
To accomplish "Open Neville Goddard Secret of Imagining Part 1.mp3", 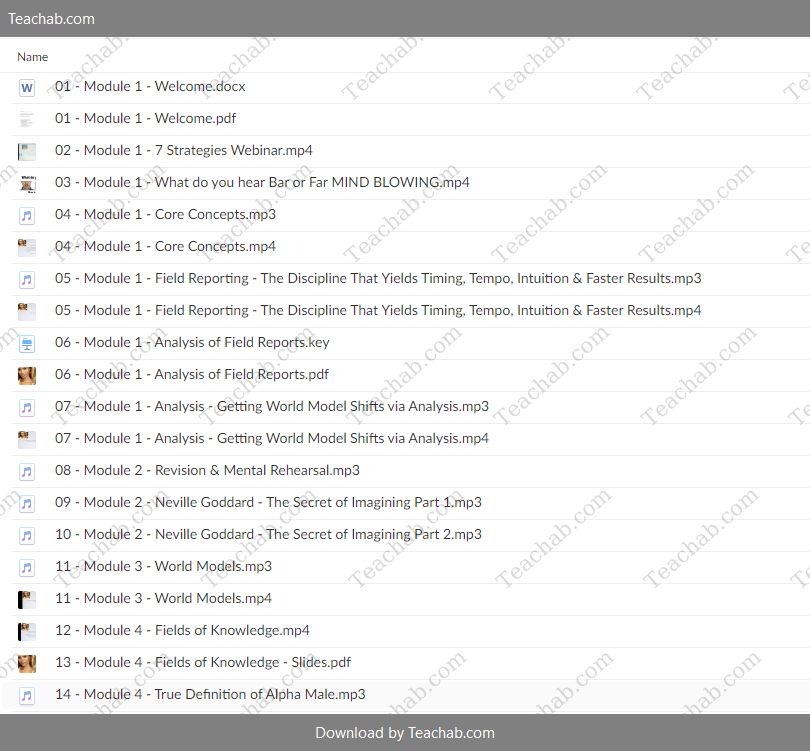I will point(268,503).
